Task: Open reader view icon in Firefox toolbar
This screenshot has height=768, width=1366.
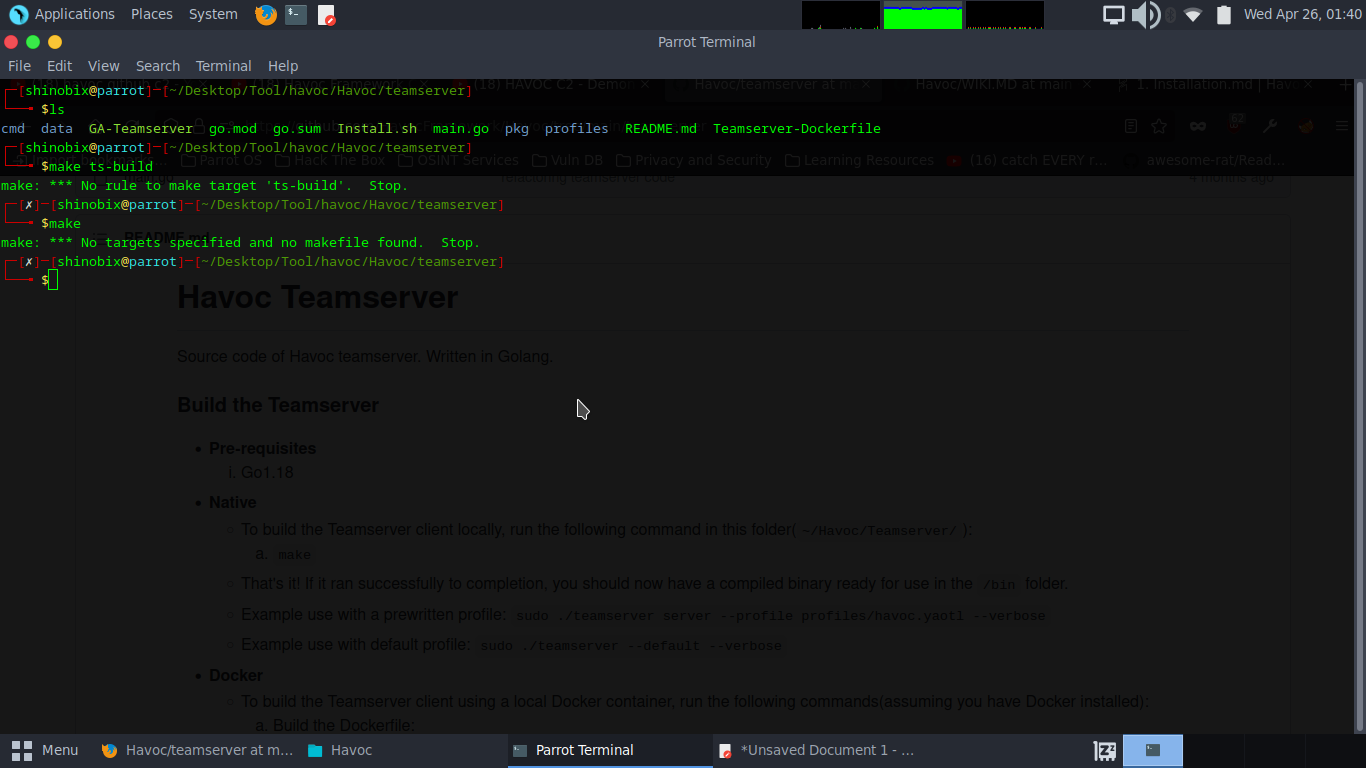Action: 1131,126
